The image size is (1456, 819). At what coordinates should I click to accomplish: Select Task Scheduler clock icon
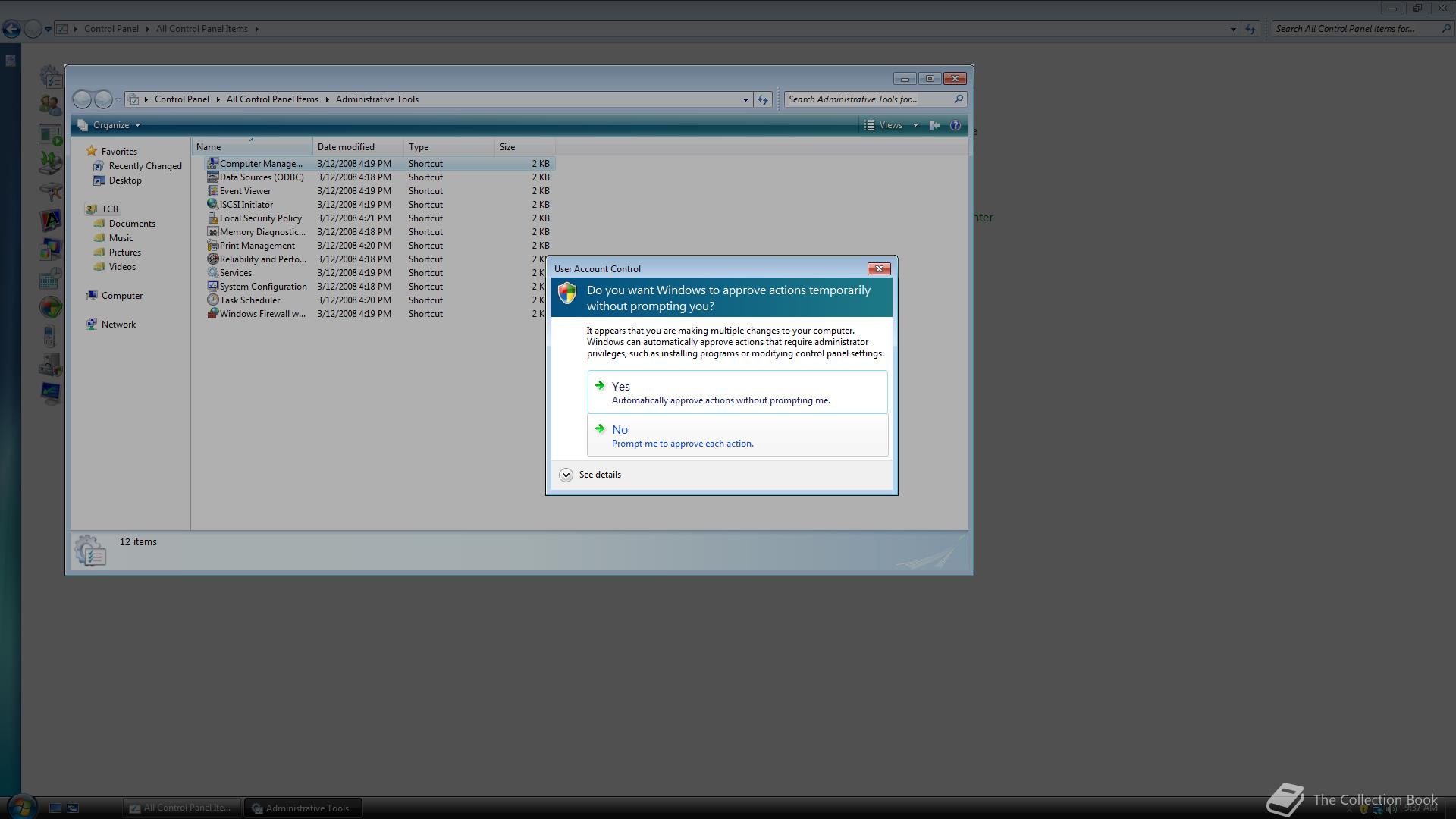pos(213,300)
